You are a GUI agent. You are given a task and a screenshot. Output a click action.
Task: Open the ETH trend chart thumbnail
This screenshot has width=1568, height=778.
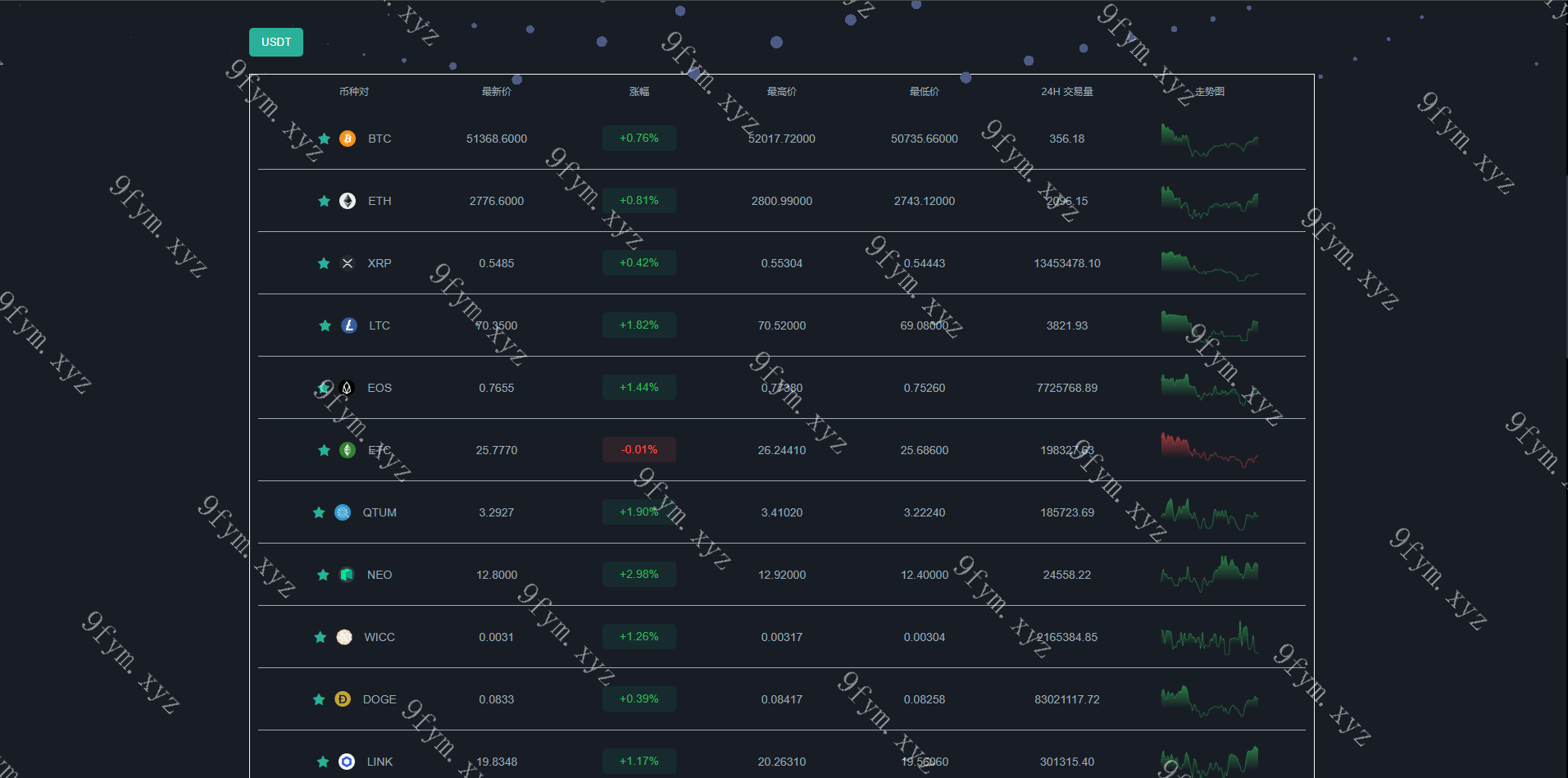pos(1210,202)
